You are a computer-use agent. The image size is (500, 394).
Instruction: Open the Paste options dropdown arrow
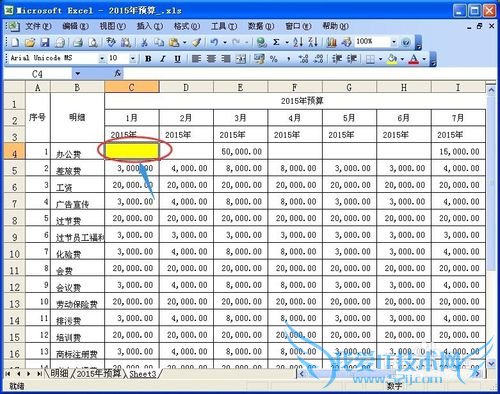[x=184, y=42]
